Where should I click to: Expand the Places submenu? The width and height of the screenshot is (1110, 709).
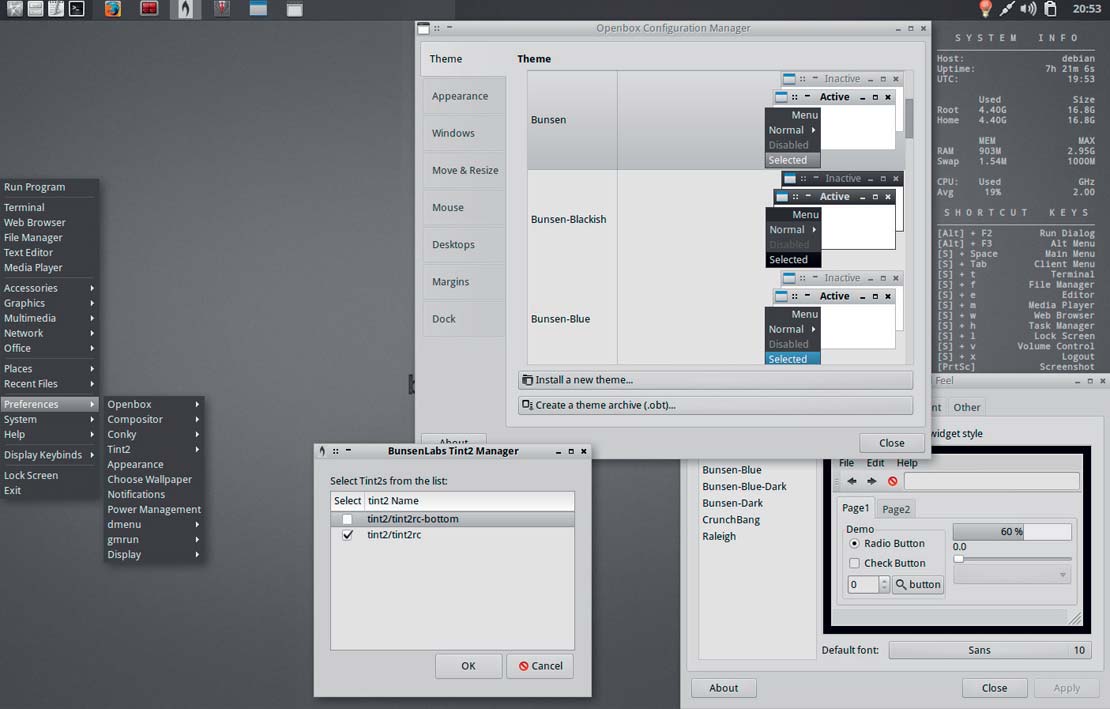(x=49, y=369)
